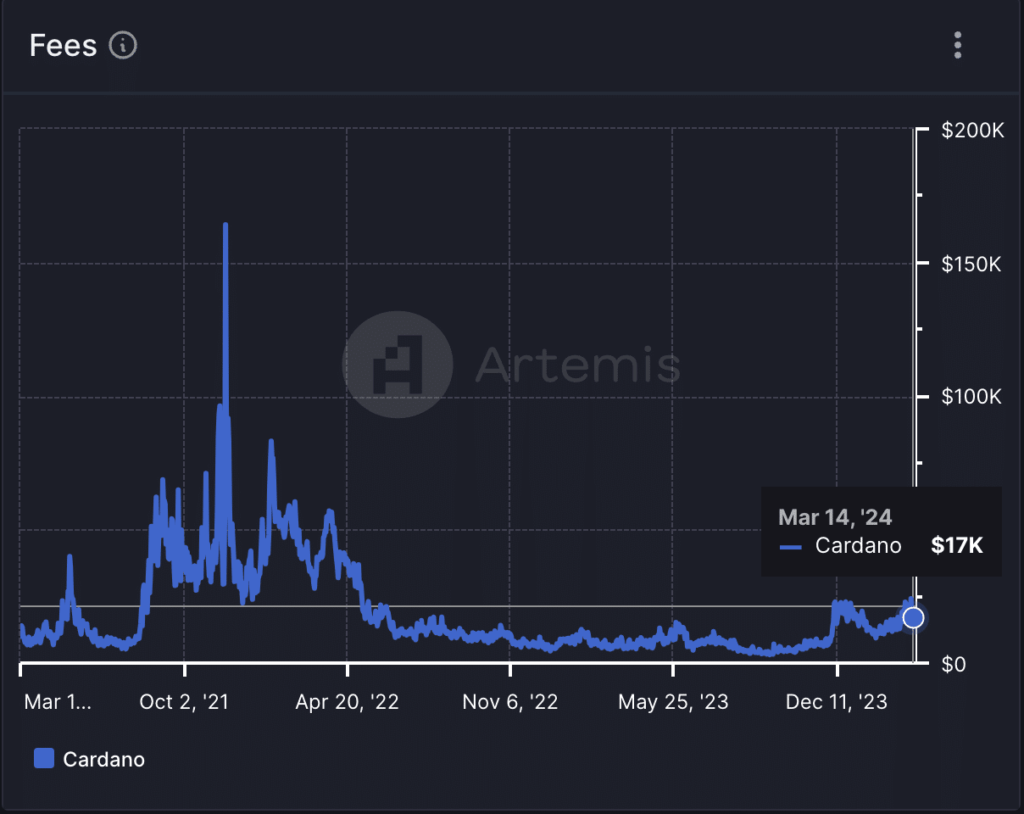Click the $17K value in tooltip
The width and height of the screenshot is (1024, 814).
[957, 546]
